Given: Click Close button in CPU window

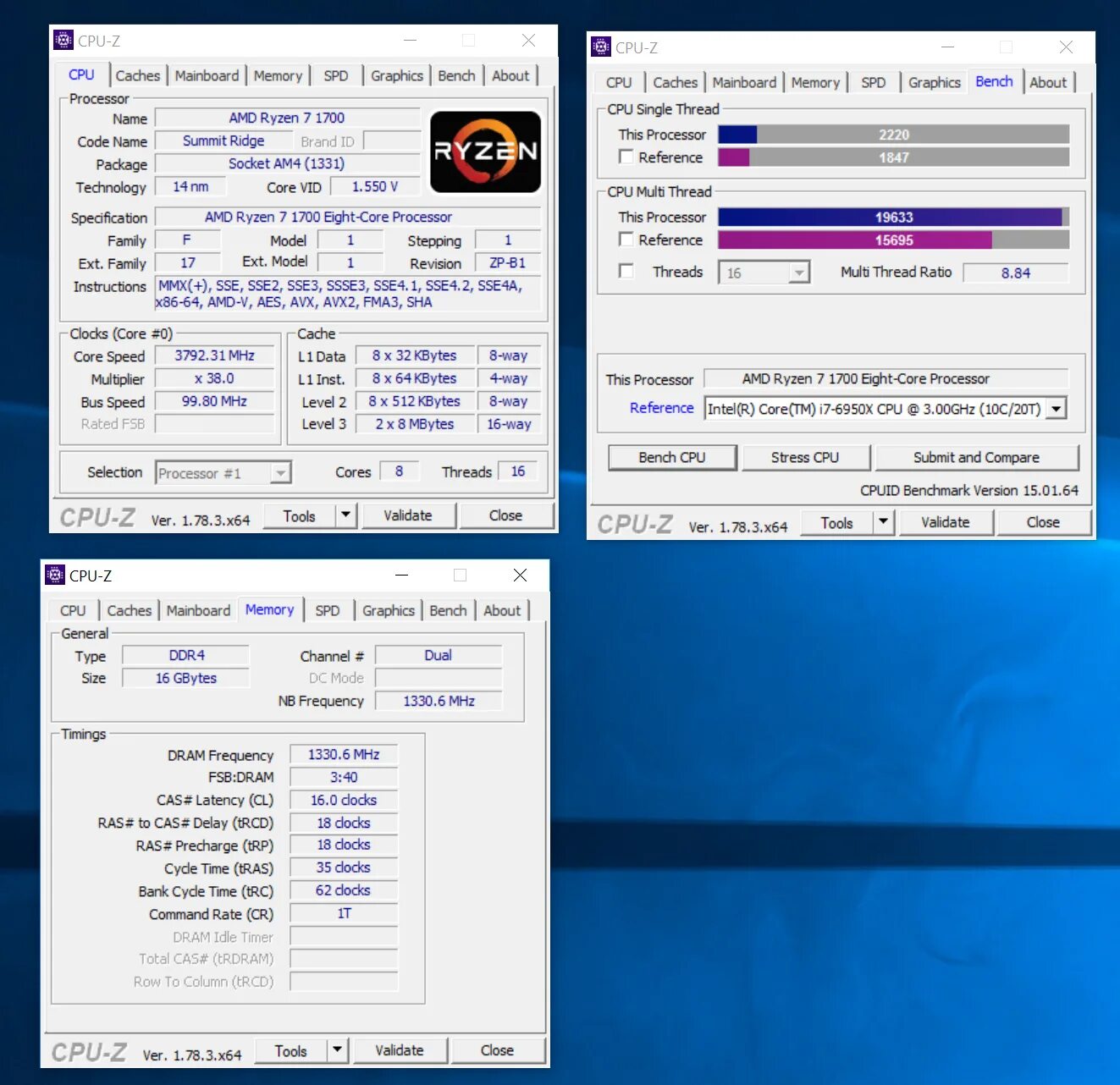Looking at the screenshot, I should coord(505,515).
